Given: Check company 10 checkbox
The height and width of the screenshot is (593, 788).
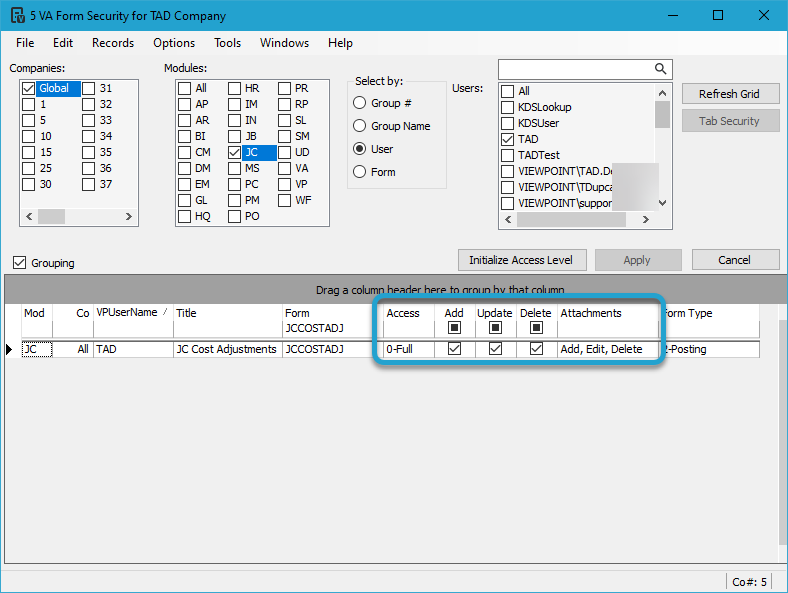Looking at the screenshot, I should (x=29, y=136).
